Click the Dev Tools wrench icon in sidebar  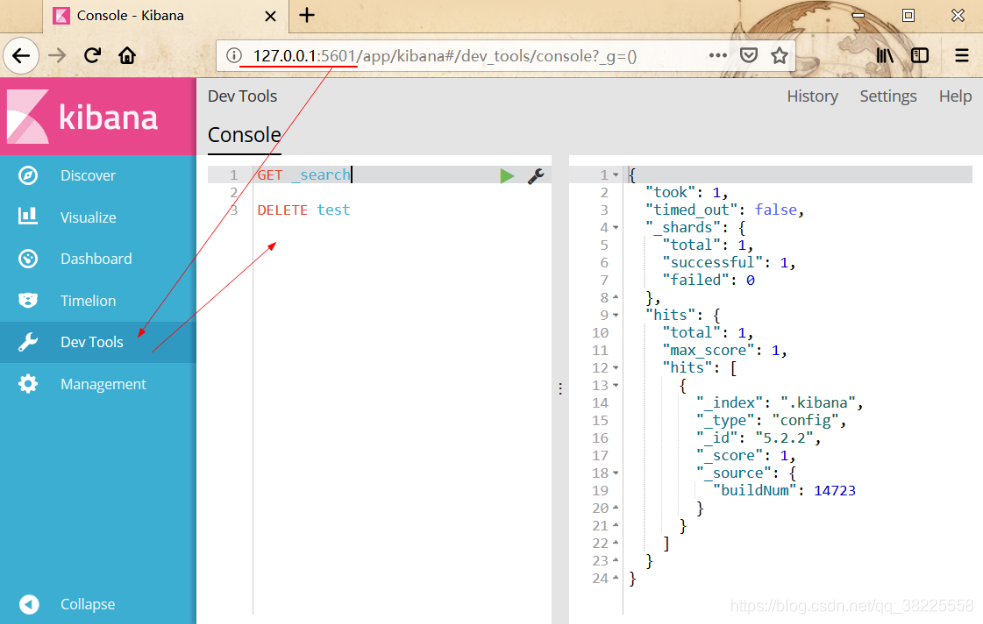pyautogui.click(x=28, y=342)
